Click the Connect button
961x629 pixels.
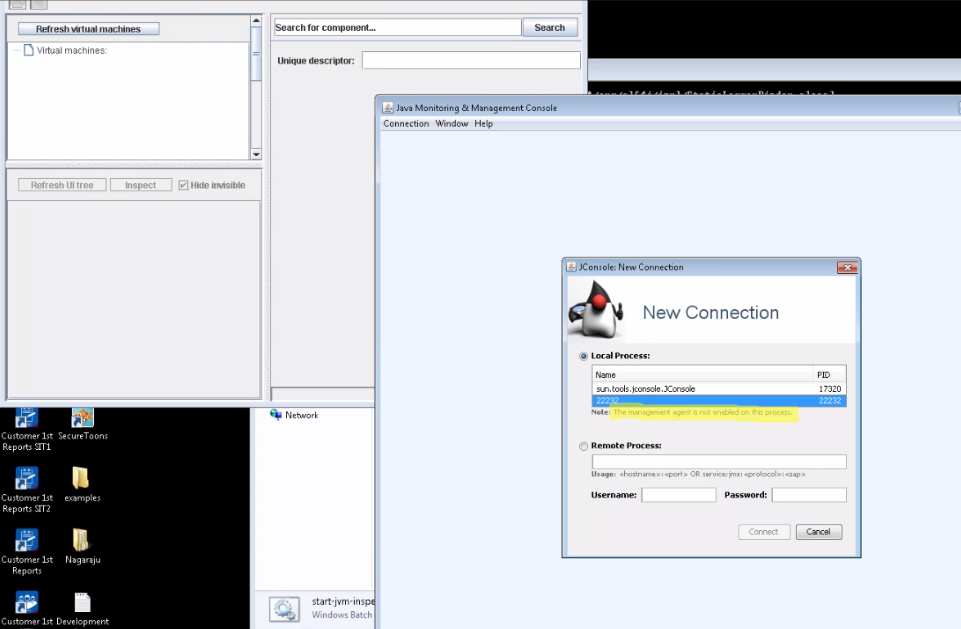point(764,532)
